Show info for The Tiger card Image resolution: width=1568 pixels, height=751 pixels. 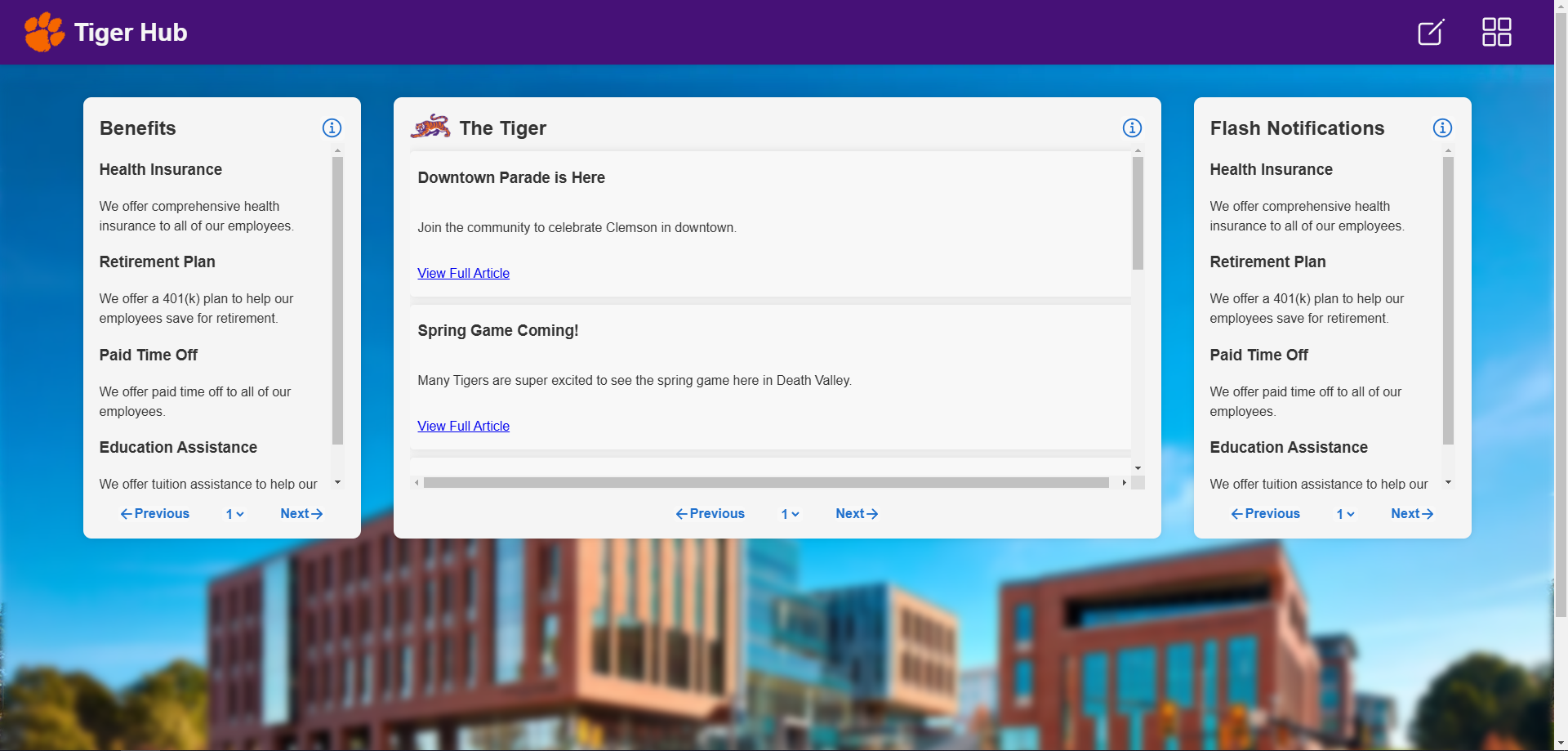[1132, 127]
